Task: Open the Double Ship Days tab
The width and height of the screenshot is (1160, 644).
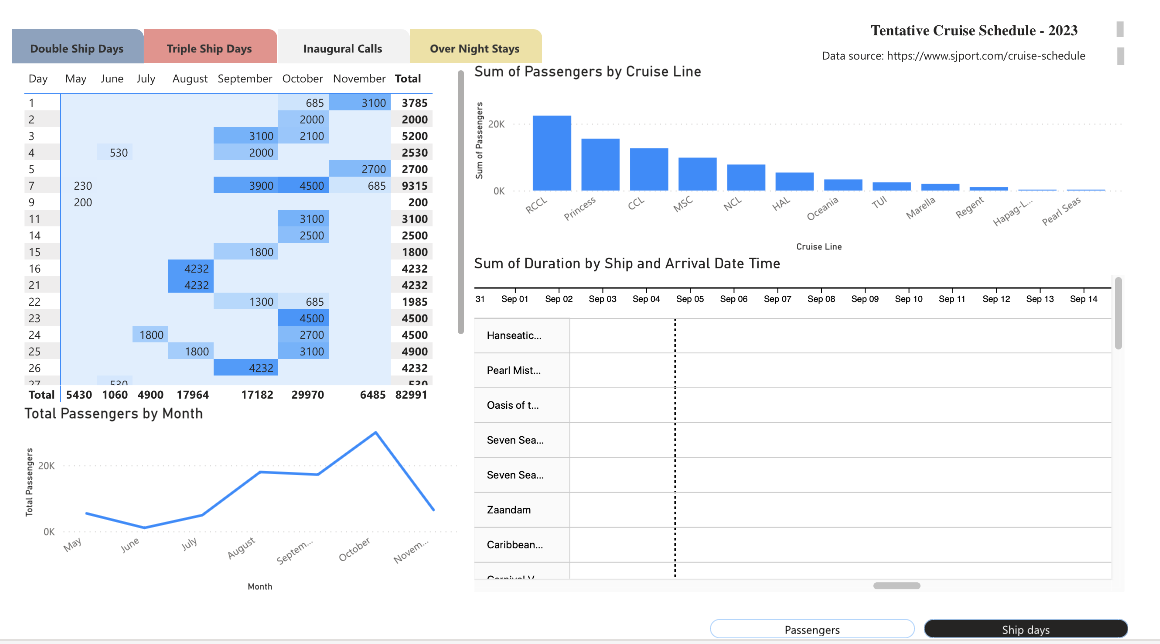Action: (x=77, y=48)
